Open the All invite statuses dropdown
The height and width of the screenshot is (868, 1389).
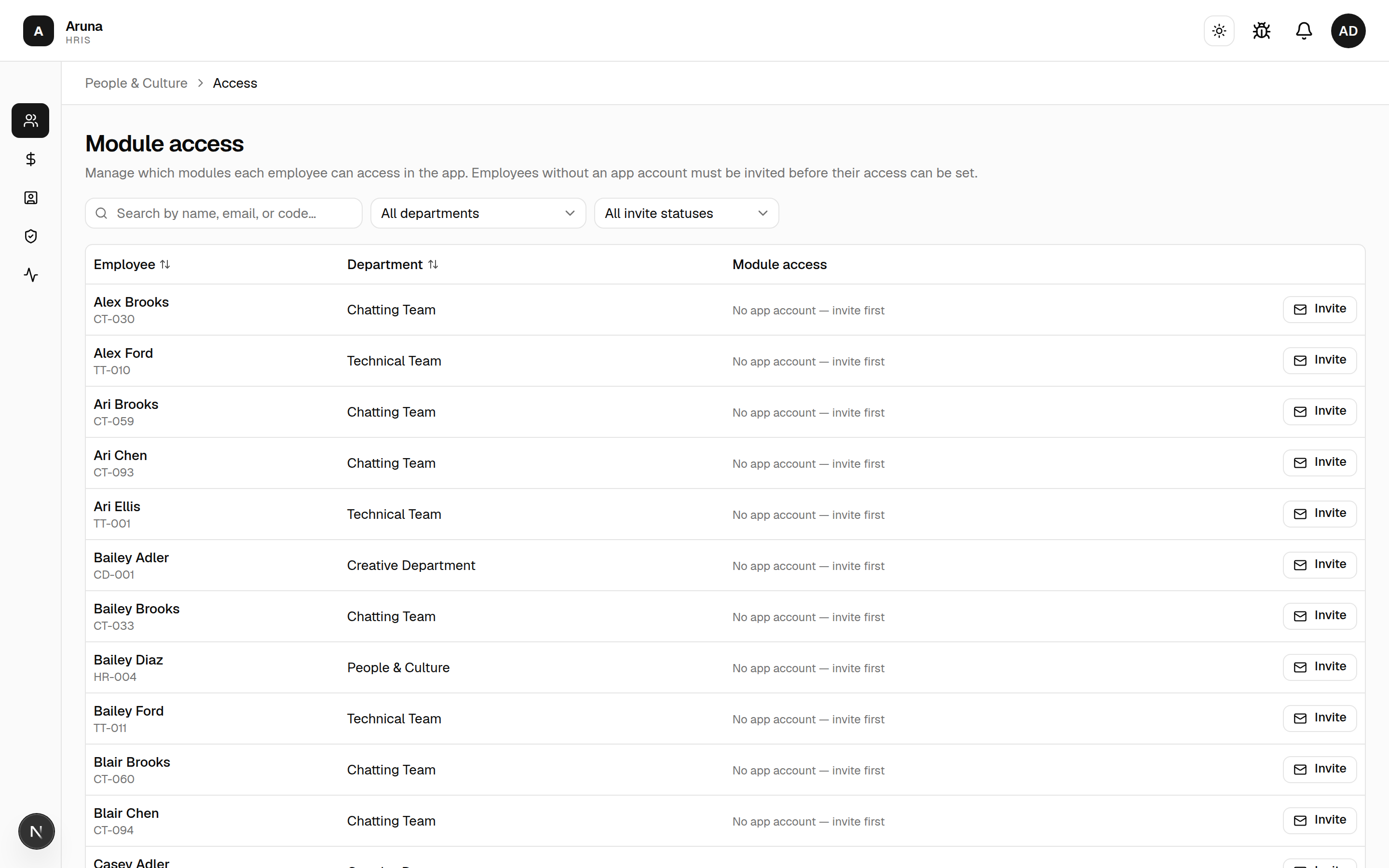click(686, 214)
